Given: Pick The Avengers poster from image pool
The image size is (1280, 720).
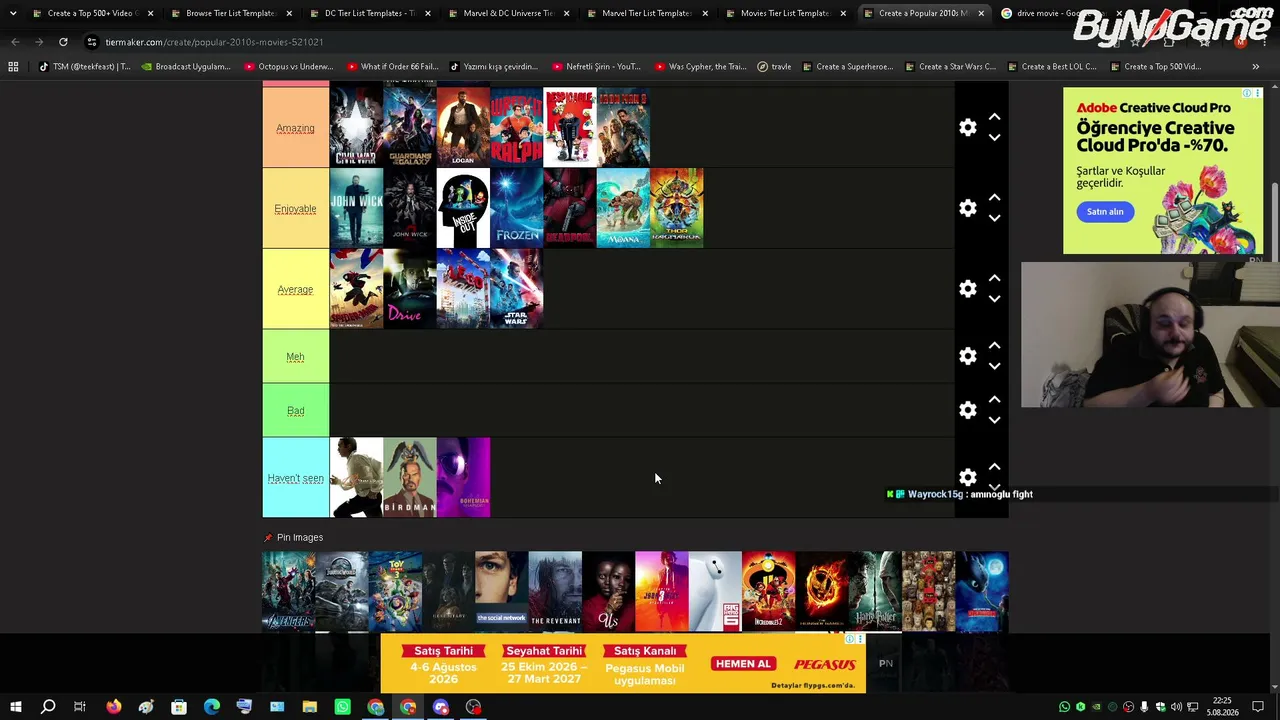Looking at the screenshot, I should click(288, 591).
